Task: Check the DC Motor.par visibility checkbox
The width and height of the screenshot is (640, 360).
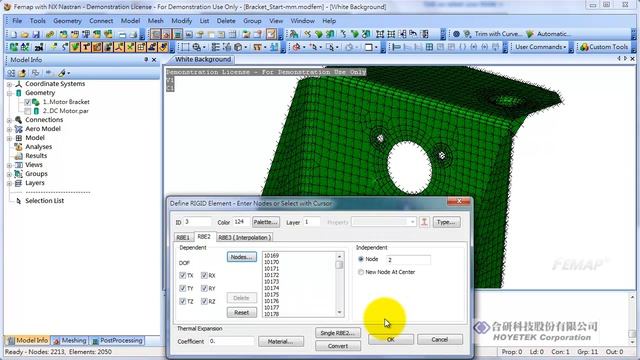Action: click(27, 111)
